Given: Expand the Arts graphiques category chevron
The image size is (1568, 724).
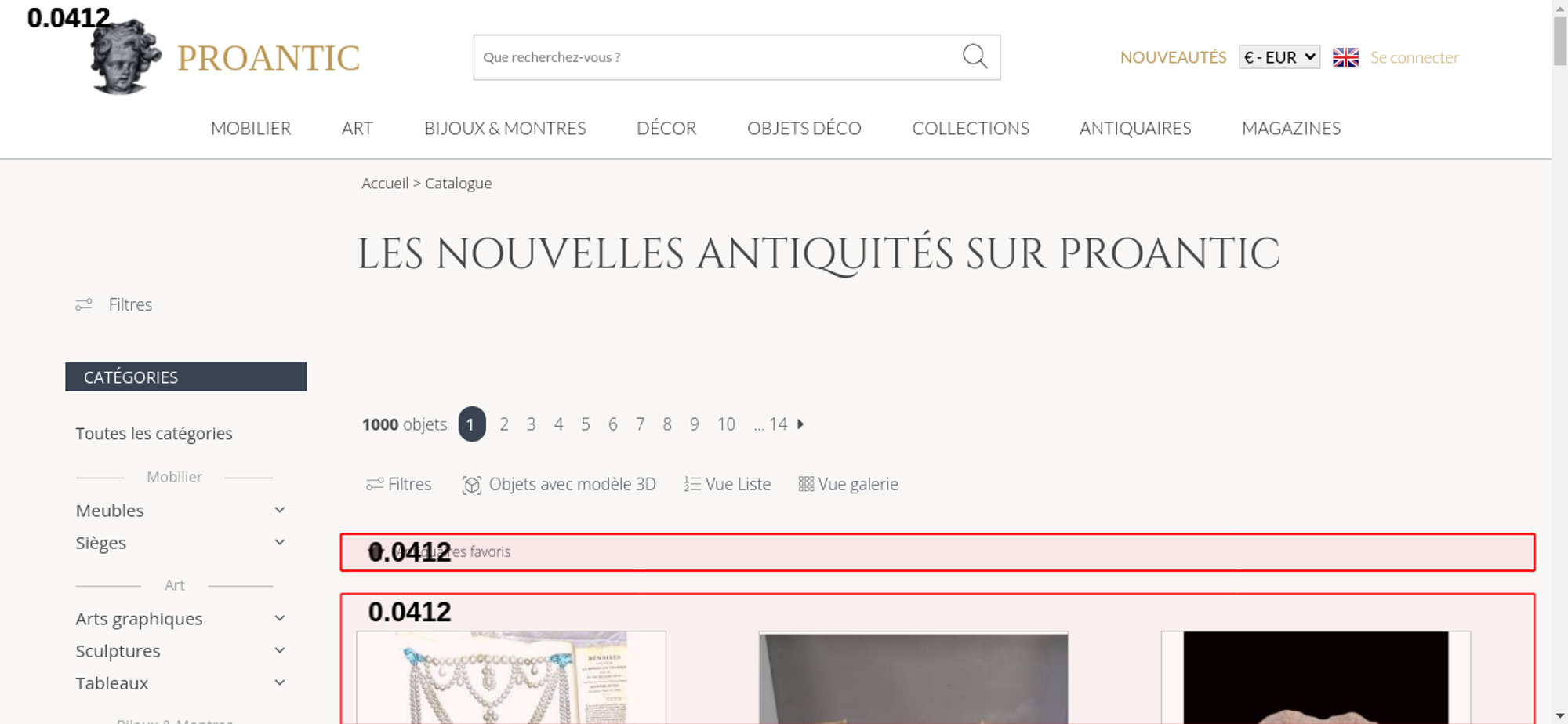Looking at the screenshot, I should point(280,618).
